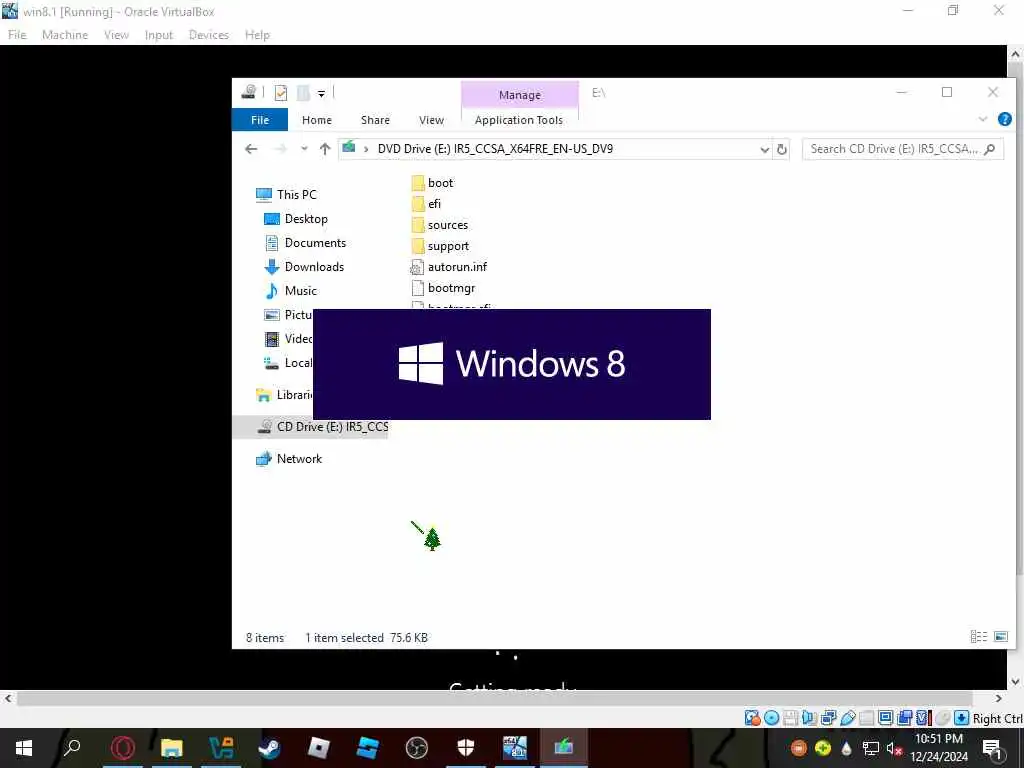
Task: Open Windows Security shield from taskbar
Action: pyautogui.click(x=466, y=748)
